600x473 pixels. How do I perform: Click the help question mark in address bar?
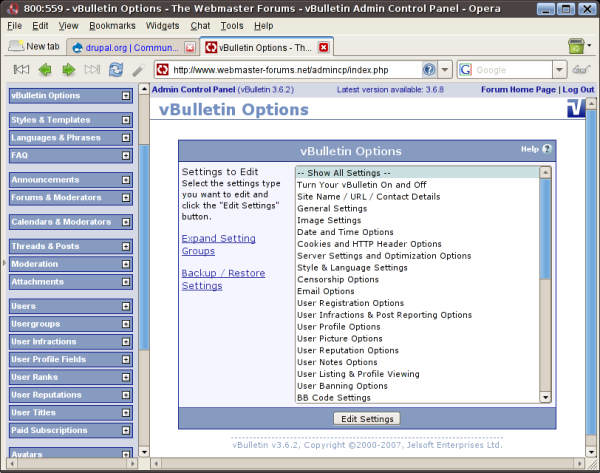(429, 70)
